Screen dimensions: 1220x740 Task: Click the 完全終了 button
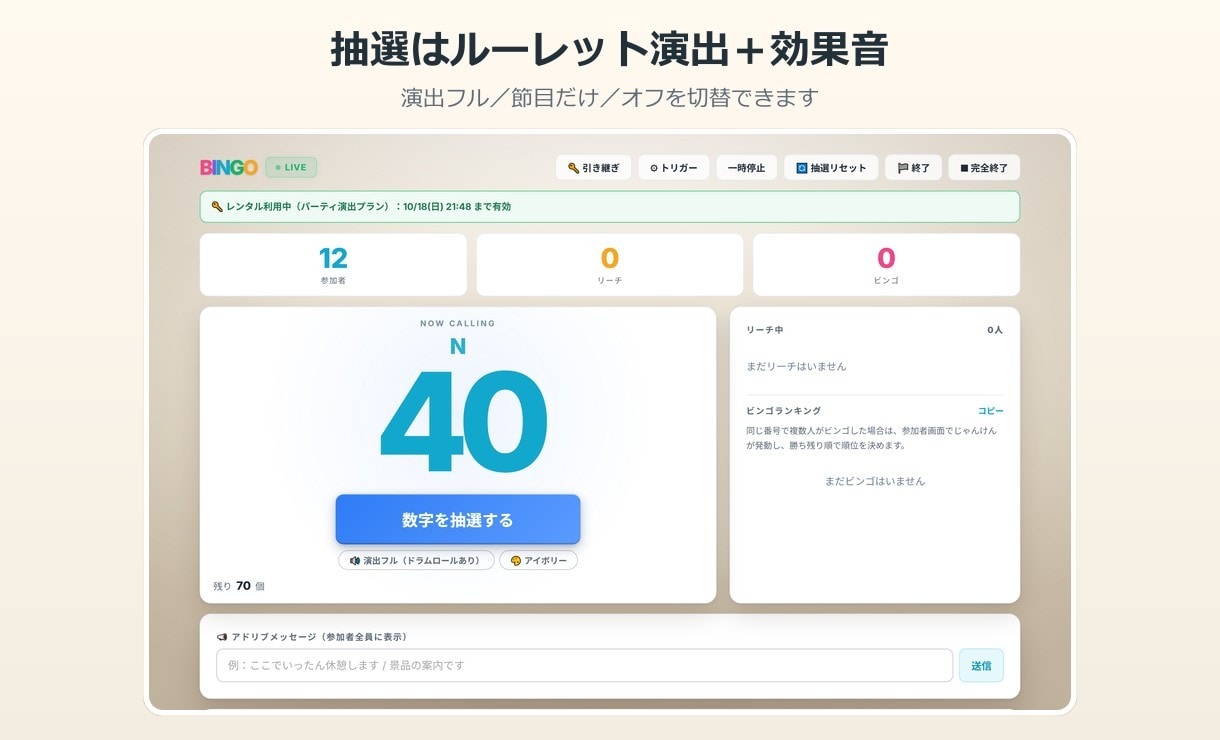point(984,168)
